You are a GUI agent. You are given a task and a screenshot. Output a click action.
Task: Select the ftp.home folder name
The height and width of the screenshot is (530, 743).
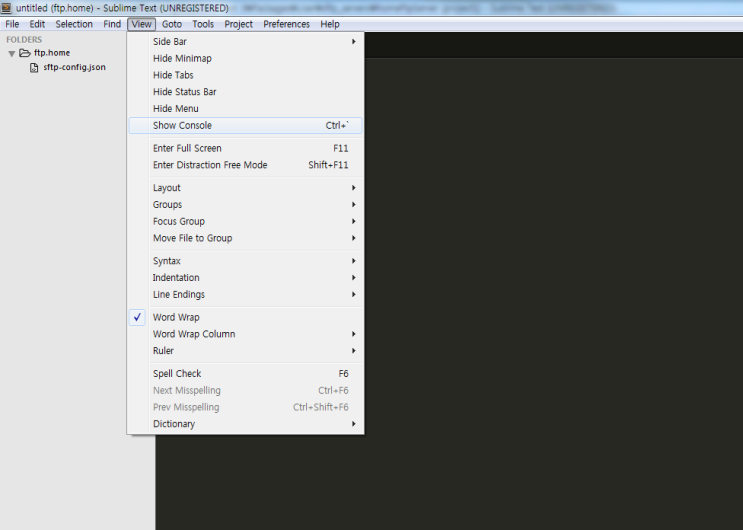52,53
